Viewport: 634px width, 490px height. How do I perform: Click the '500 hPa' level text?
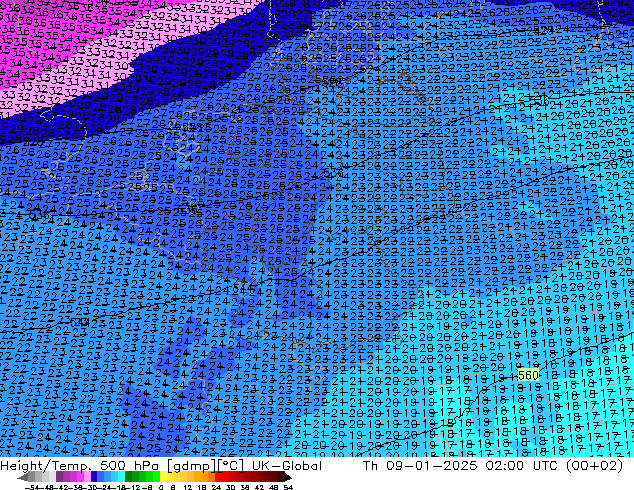point(127,466)
